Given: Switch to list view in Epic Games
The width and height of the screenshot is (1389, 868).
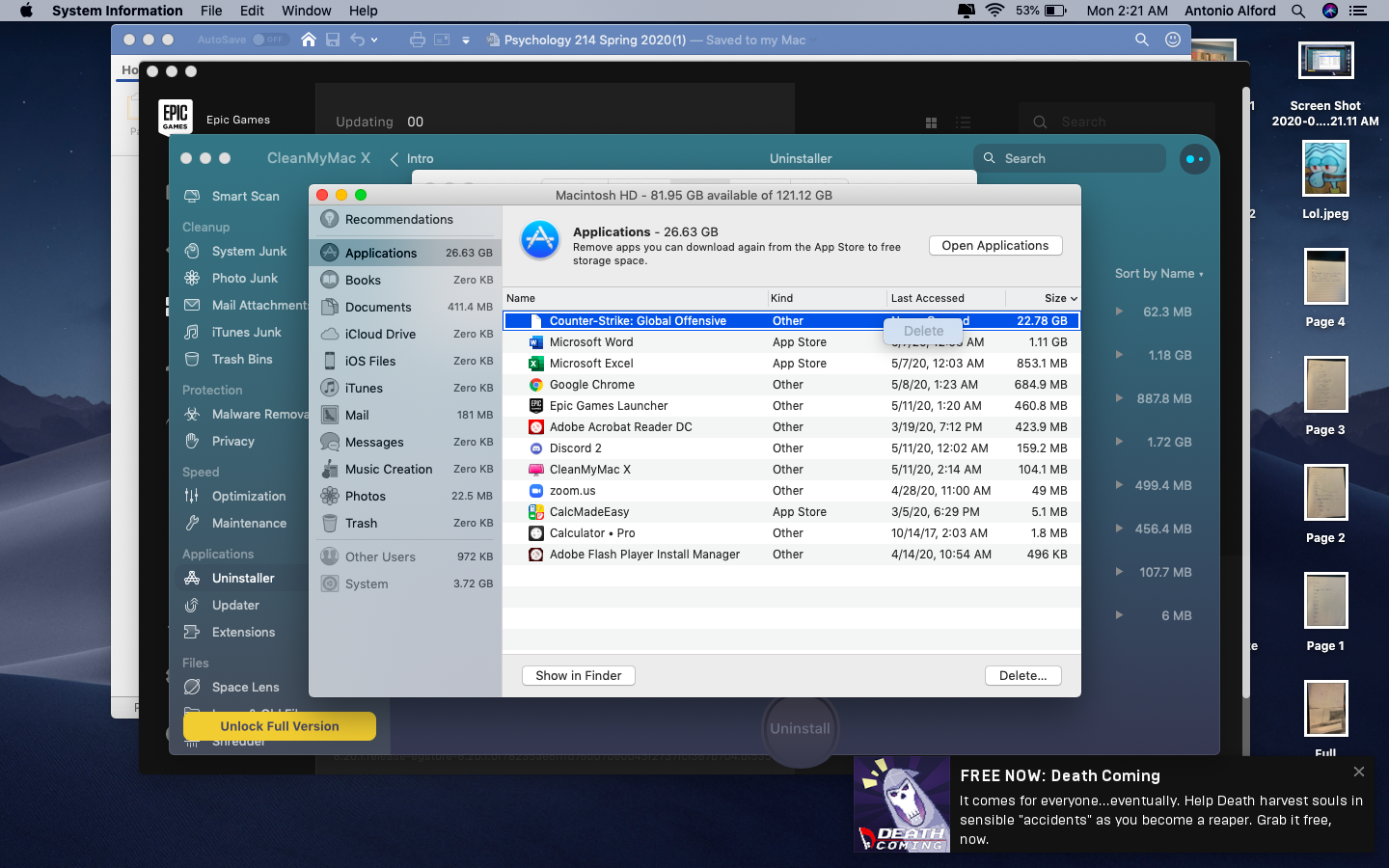Looking at the screenshot, I should click(963, 122).
